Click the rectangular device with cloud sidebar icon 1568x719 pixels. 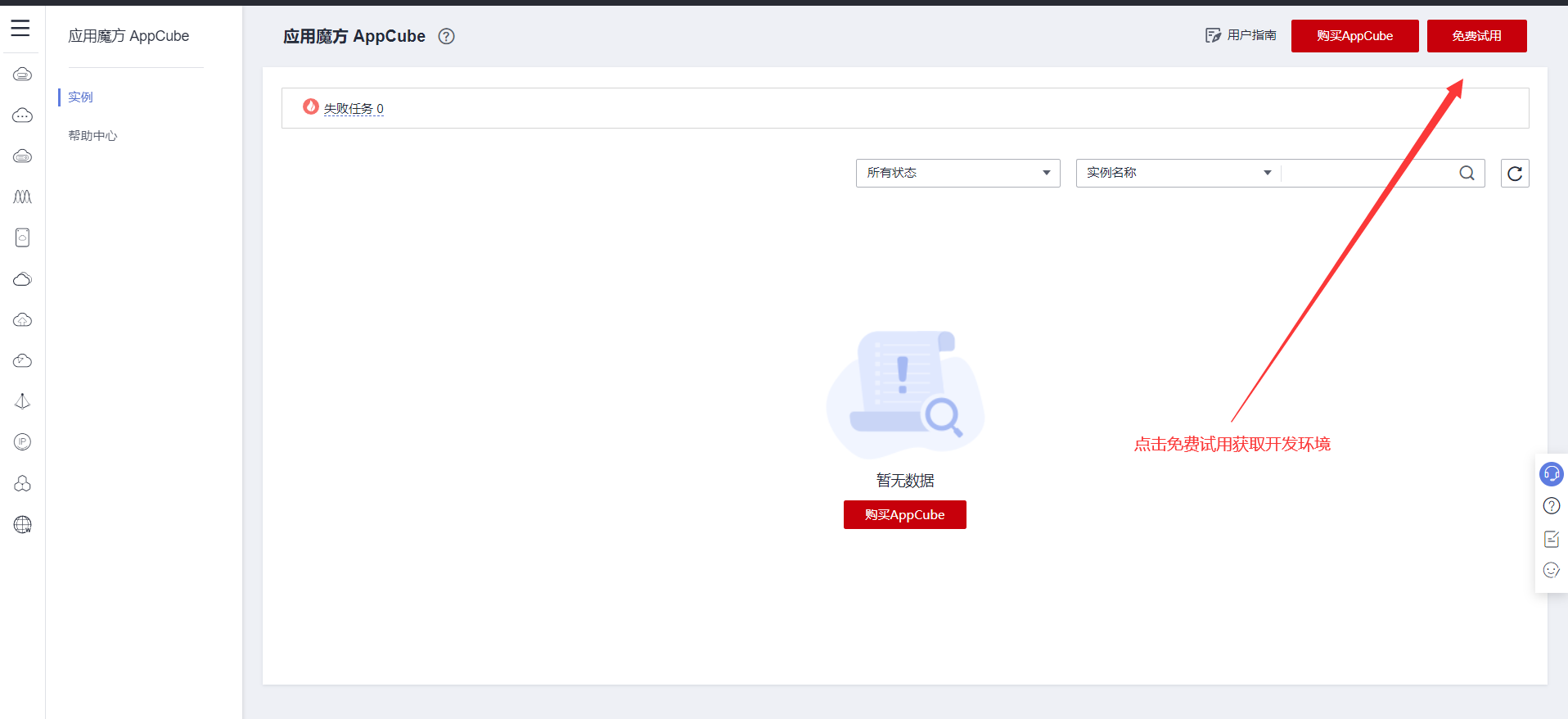(23, 237)
